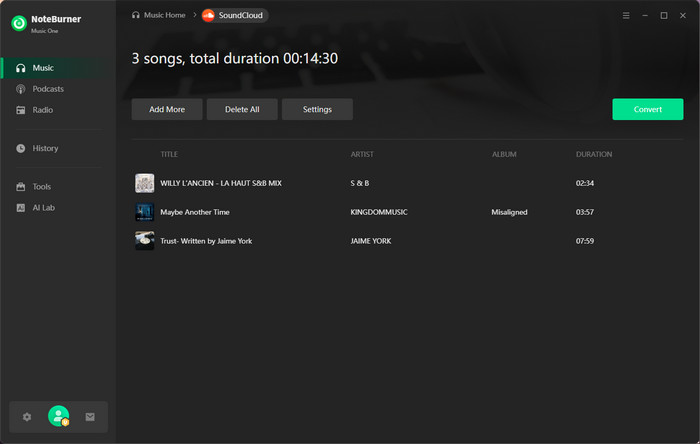Click artist JAIME YORK
Screen dimensions: 700x444
(x=371, y=241)
